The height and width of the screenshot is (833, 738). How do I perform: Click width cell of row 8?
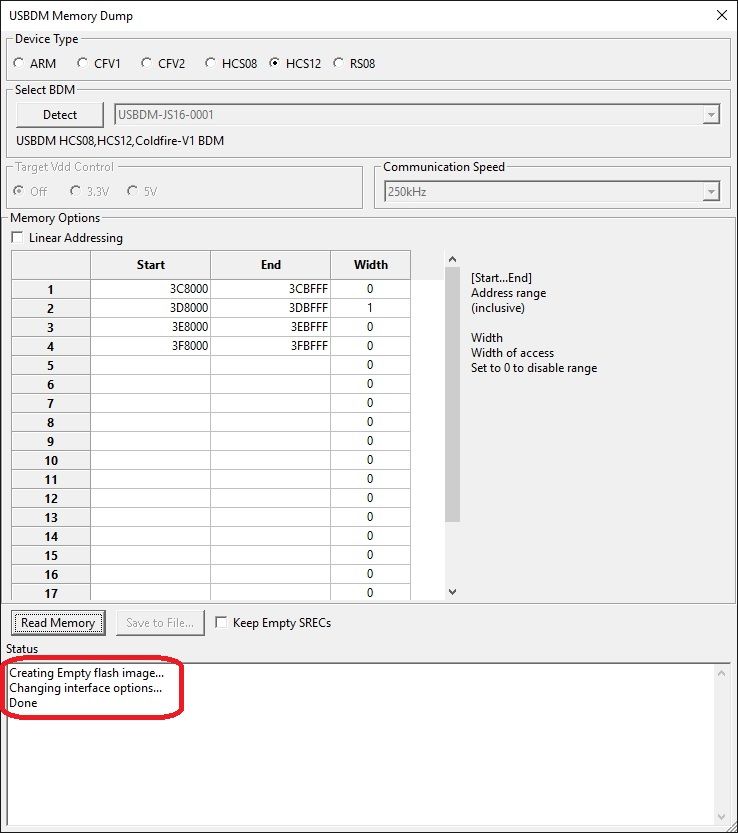point(370,422)
